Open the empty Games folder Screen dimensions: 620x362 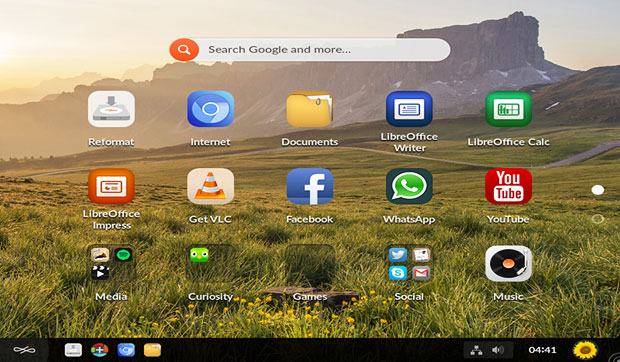[x=310, y=264]
